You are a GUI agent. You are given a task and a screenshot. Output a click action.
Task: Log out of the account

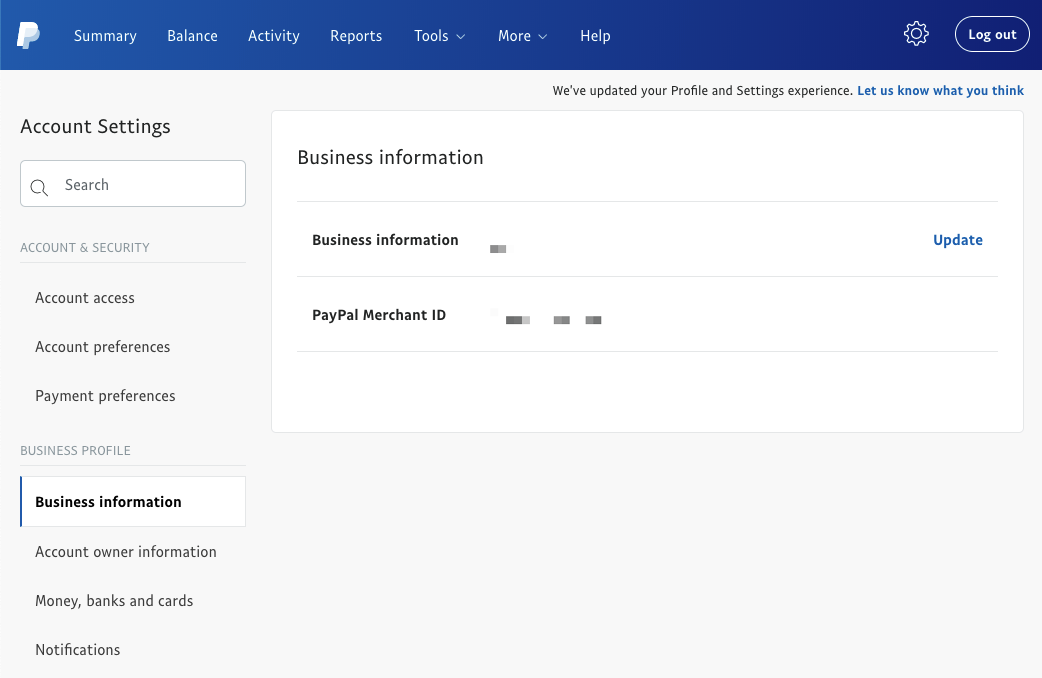pos(992,34)
